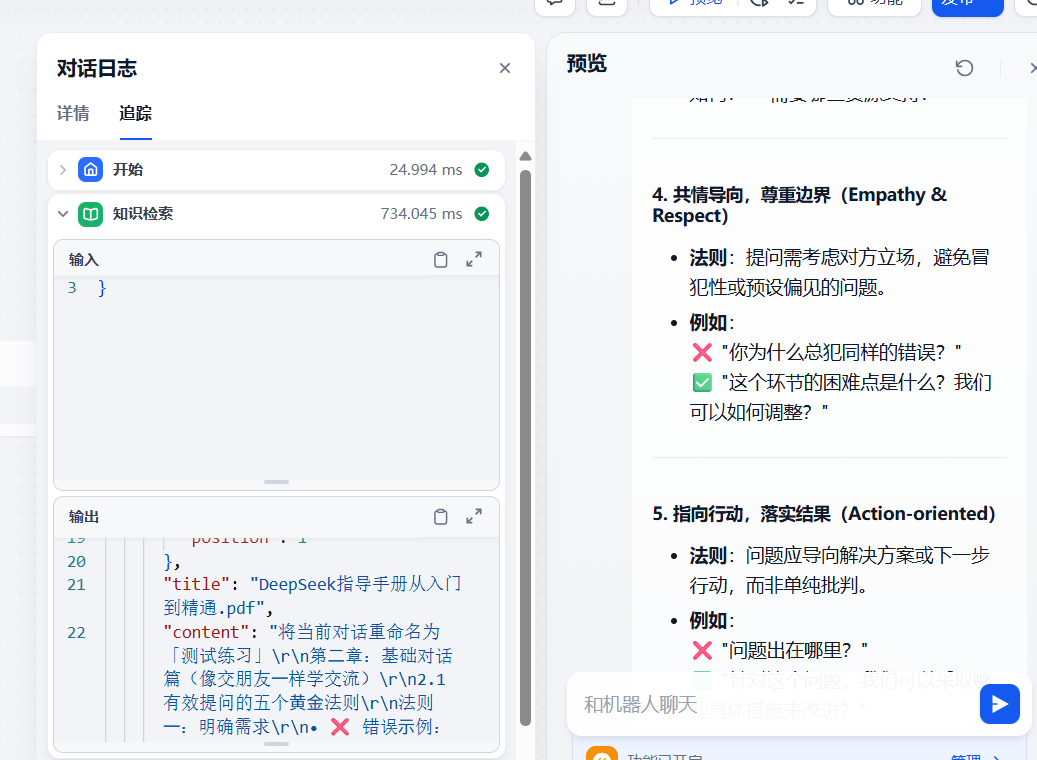Click the 输出 panel resize handle
This screenshot has height=760, width=1037.
pos(276,744)
